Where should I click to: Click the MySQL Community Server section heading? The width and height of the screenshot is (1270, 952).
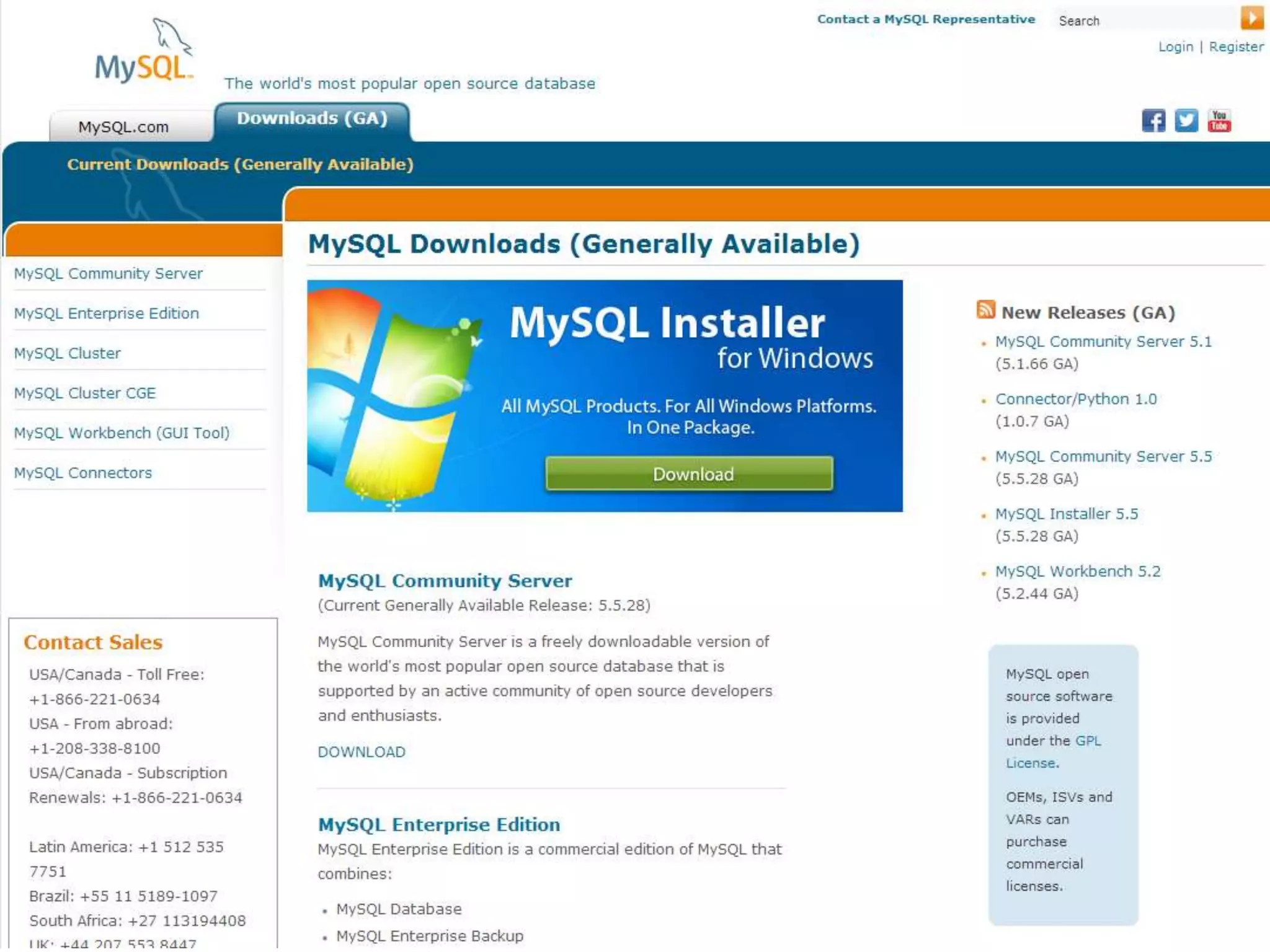point(445,581)
